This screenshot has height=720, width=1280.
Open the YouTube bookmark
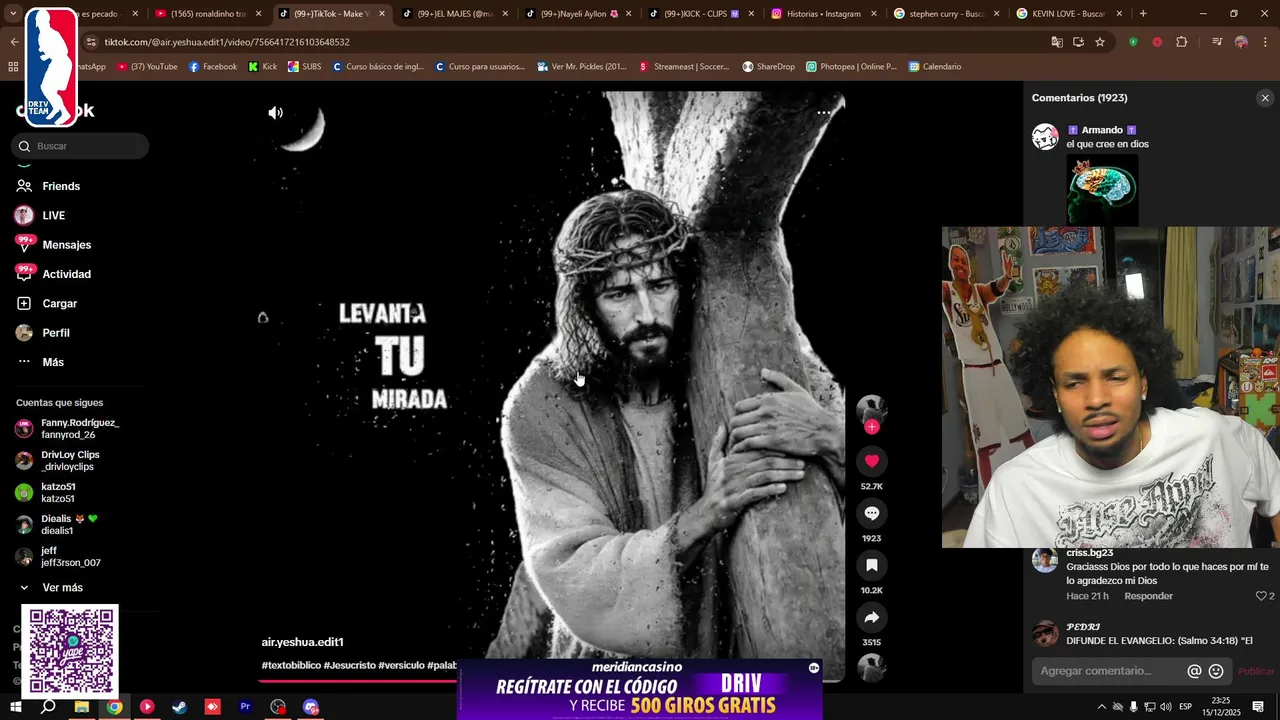[x=147, y=67]
